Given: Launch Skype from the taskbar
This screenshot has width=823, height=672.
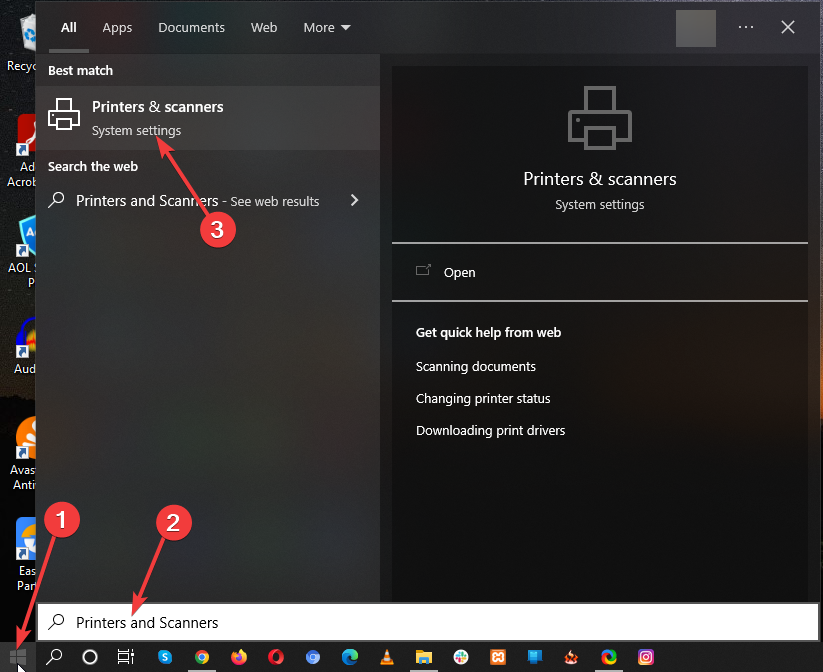Looking at the screenshot, I should pyautogui.click(x=165, y=657).
